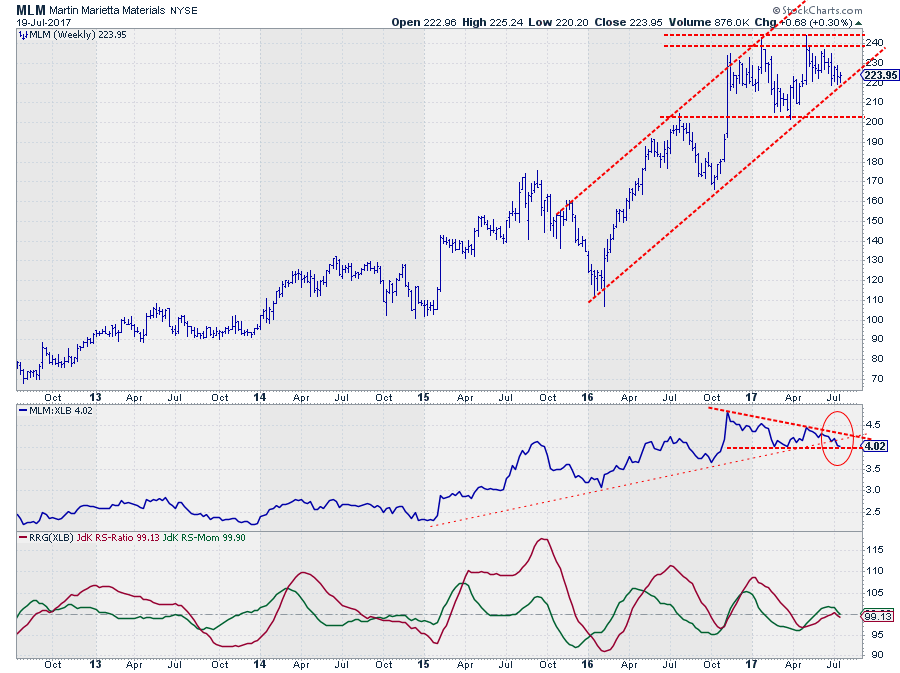Click year 16 on the bottom RRG time axis

click(x=587, y=664)
